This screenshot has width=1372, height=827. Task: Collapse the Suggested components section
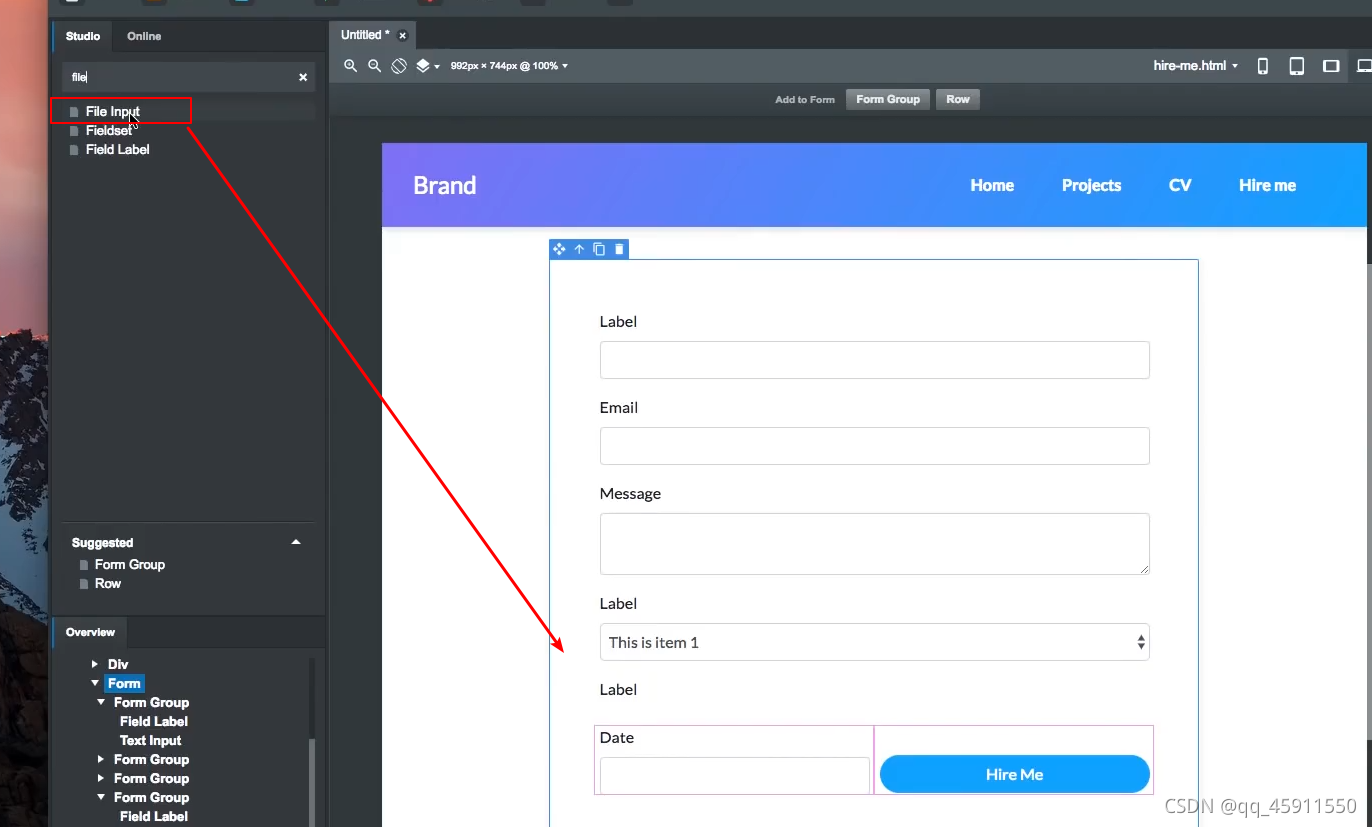[x=296, y=542]
